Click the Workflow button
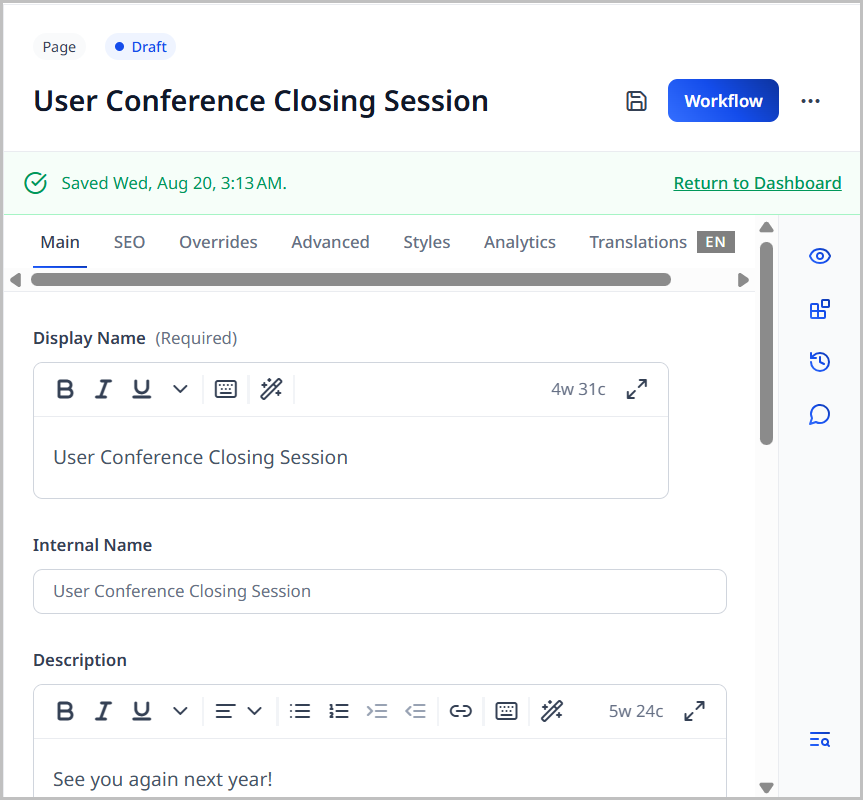The width and height of the screenshot is (863, 800). click(723, 100)
